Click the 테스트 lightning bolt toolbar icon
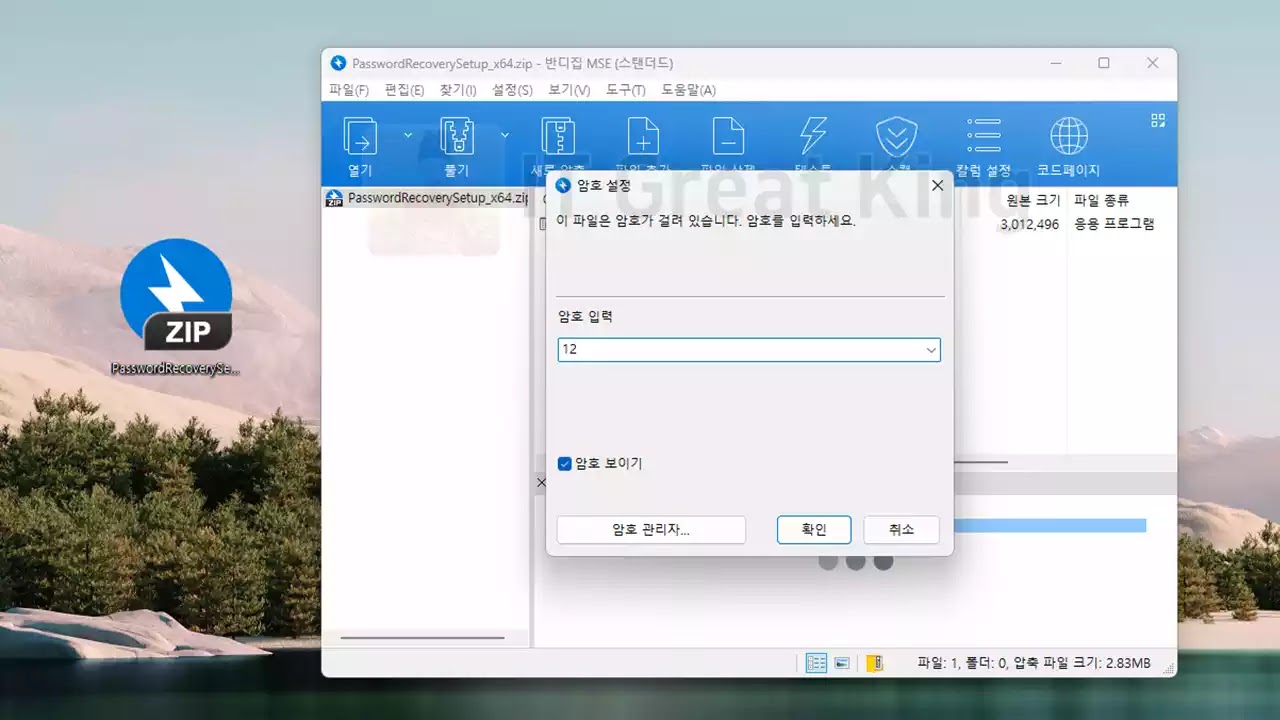Viewport: 1280px width, 720px height. (x=813, y=136)
